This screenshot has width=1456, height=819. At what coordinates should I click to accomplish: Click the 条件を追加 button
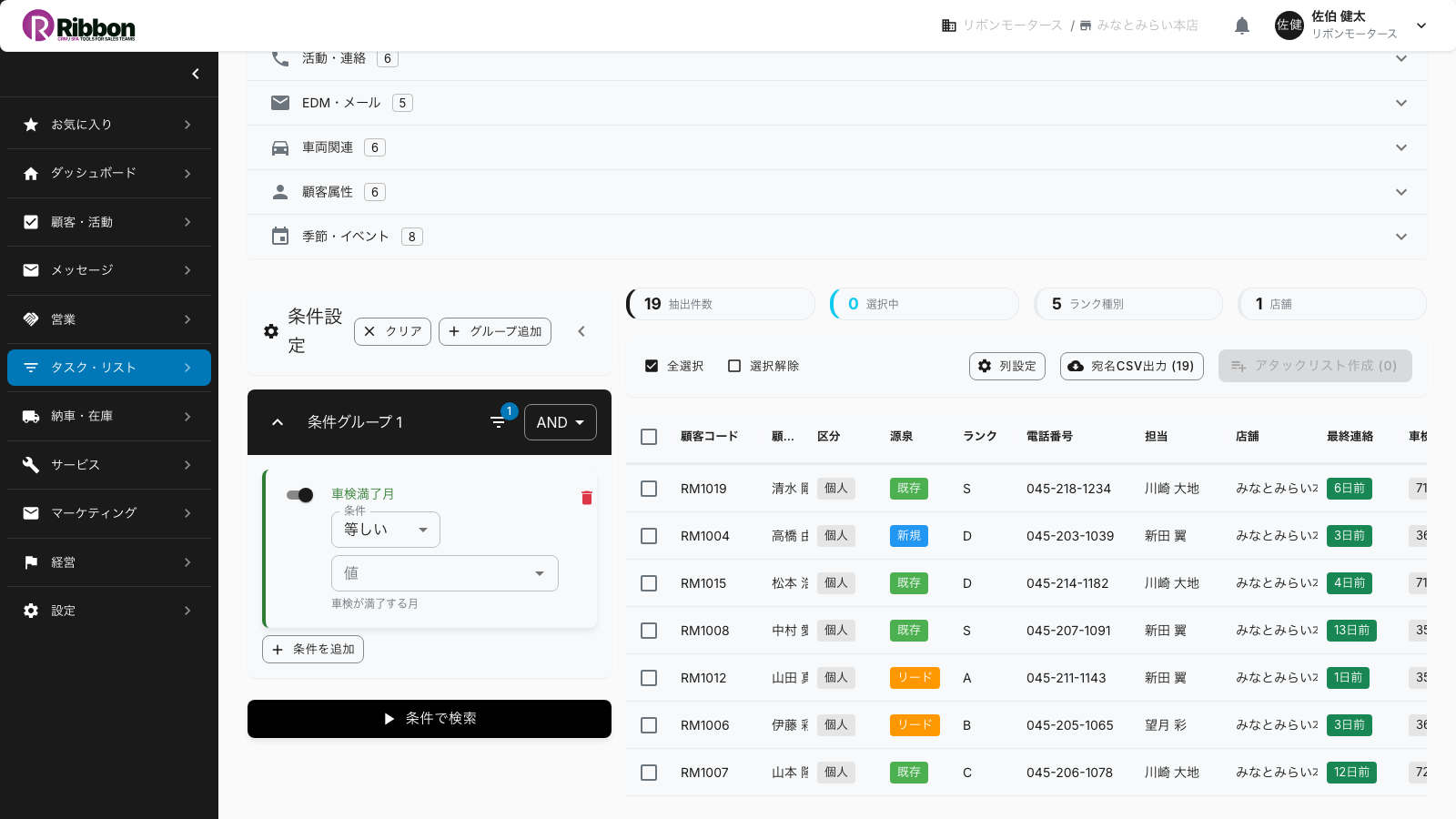pyautogui.click(x=313, y=649)
